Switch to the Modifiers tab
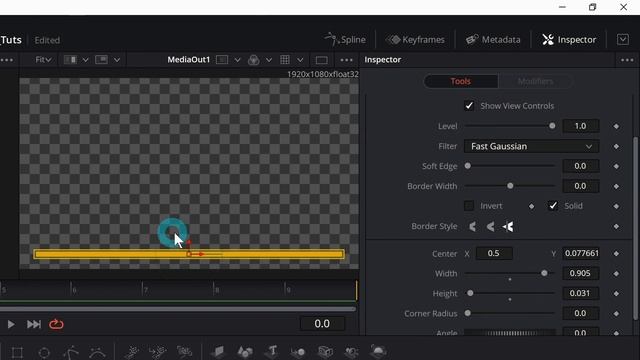Image resolution: width=640 pixels, height=360 pixels. click(x=535, y=81)
